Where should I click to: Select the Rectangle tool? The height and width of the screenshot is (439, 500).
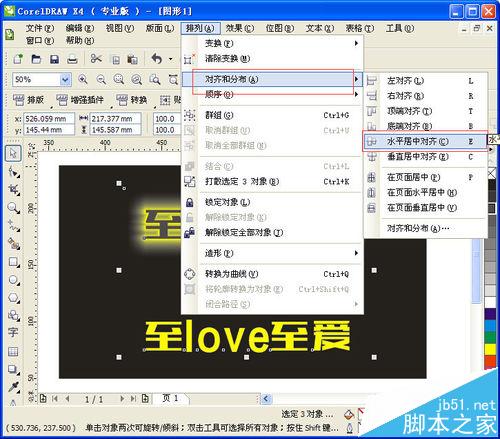click(x=14, y=262)
